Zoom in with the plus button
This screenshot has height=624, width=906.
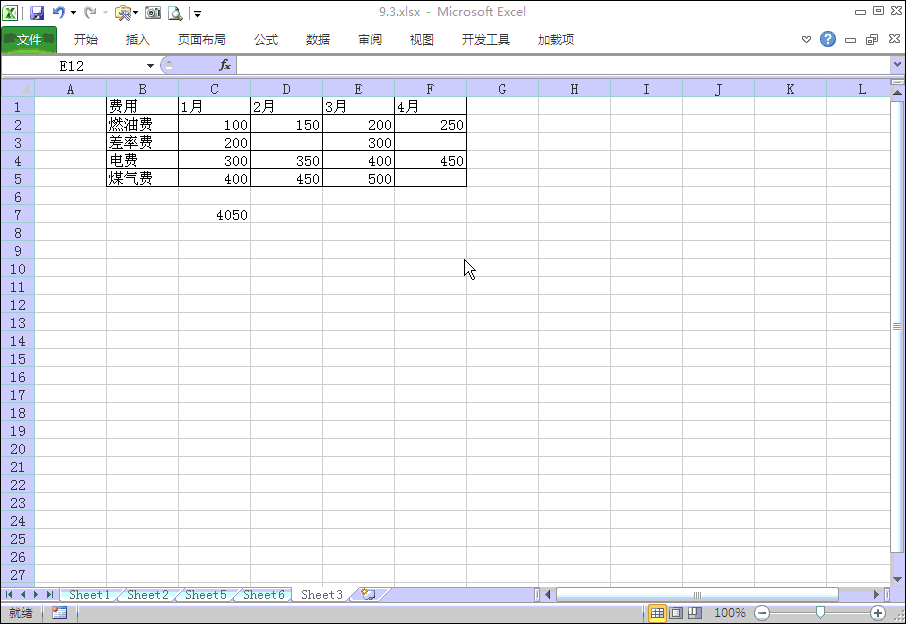pyautogui.click(x=878, y=613)
